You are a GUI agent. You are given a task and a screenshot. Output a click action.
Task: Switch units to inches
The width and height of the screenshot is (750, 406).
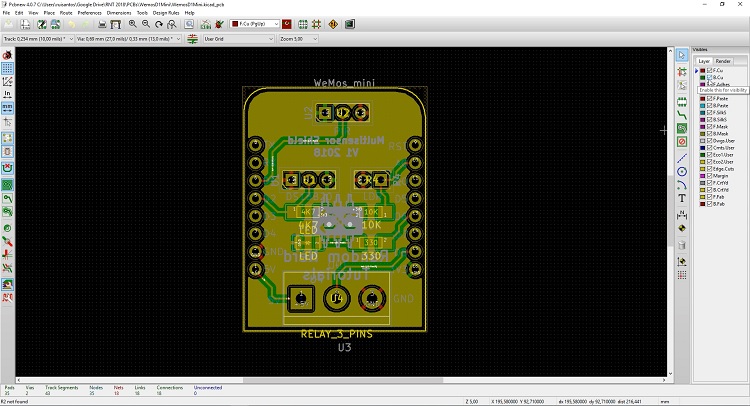point(7,93)
